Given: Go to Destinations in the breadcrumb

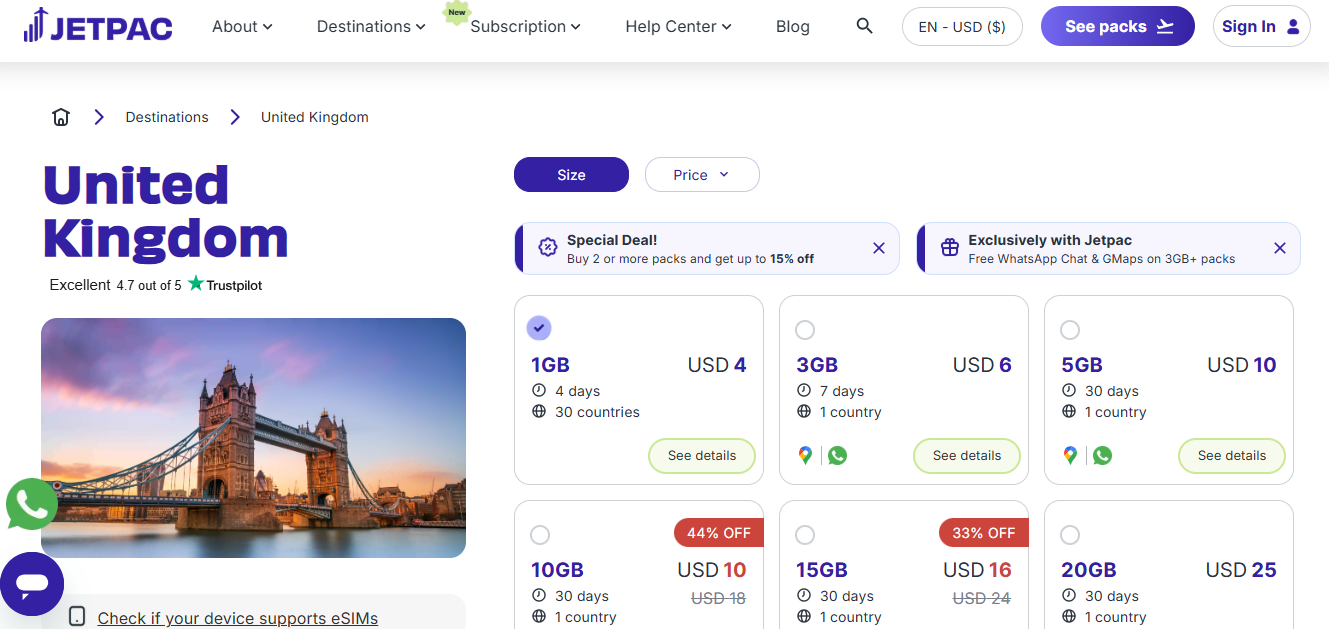Looking at the screenshot, I should point(167,117).
